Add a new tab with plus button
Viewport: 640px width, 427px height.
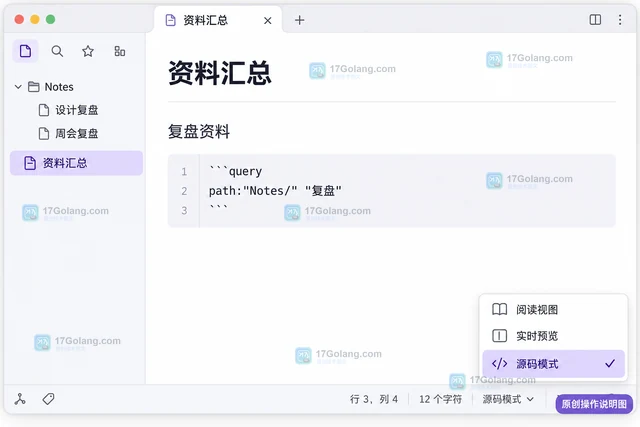pos(300,20)
